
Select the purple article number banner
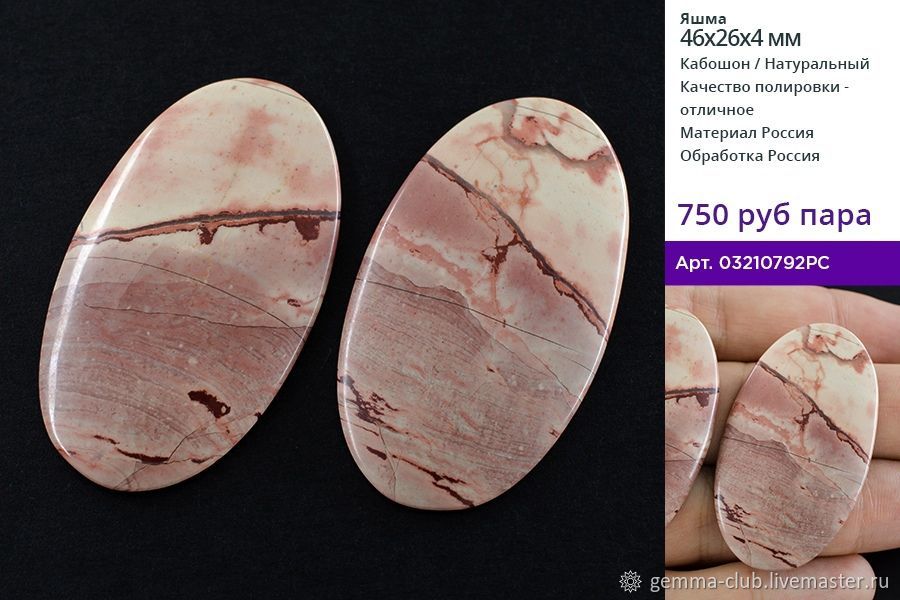click(x=782, y=263)
